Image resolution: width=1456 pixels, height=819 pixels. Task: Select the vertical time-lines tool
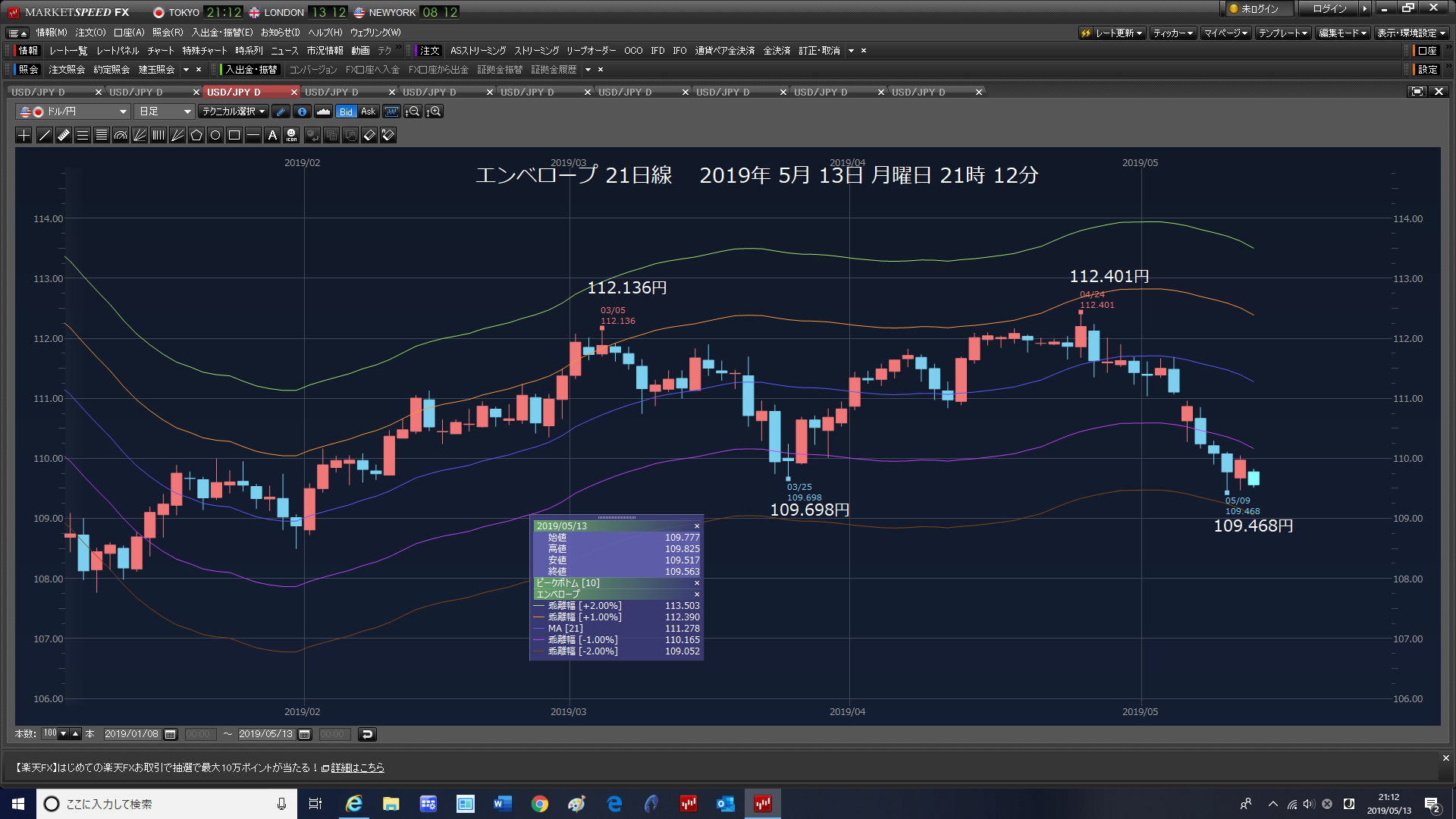coord(158,135)
